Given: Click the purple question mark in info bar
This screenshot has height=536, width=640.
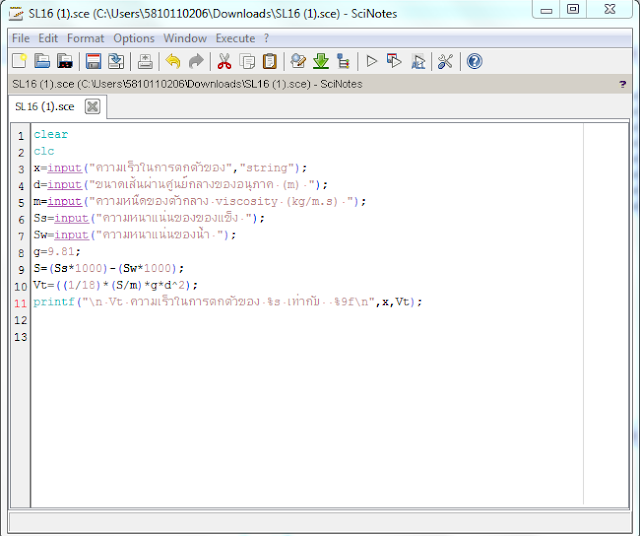Looking at the screenshot, I should pos(622,84).
